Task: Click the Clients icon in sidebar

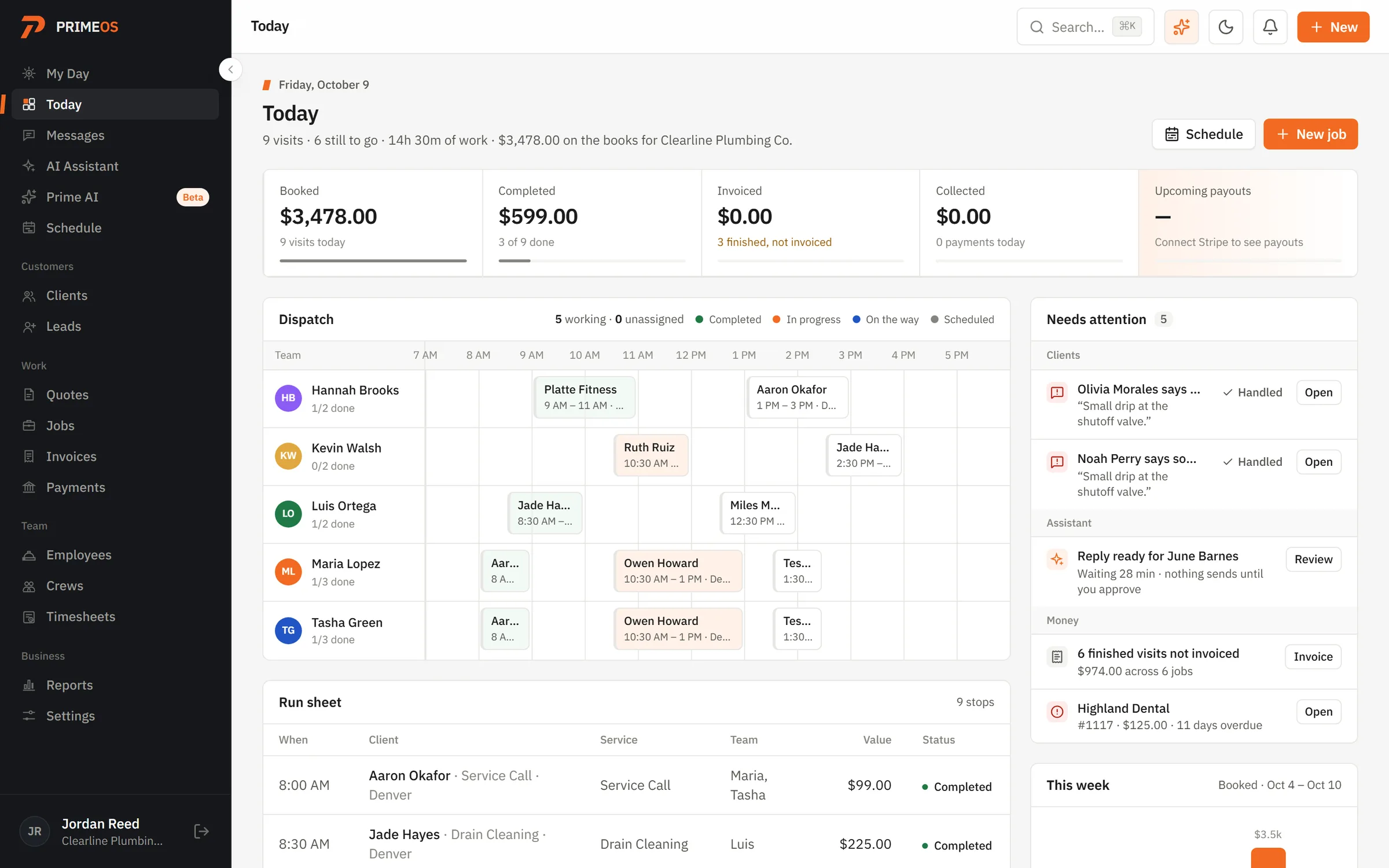Action: pos(29,296)
